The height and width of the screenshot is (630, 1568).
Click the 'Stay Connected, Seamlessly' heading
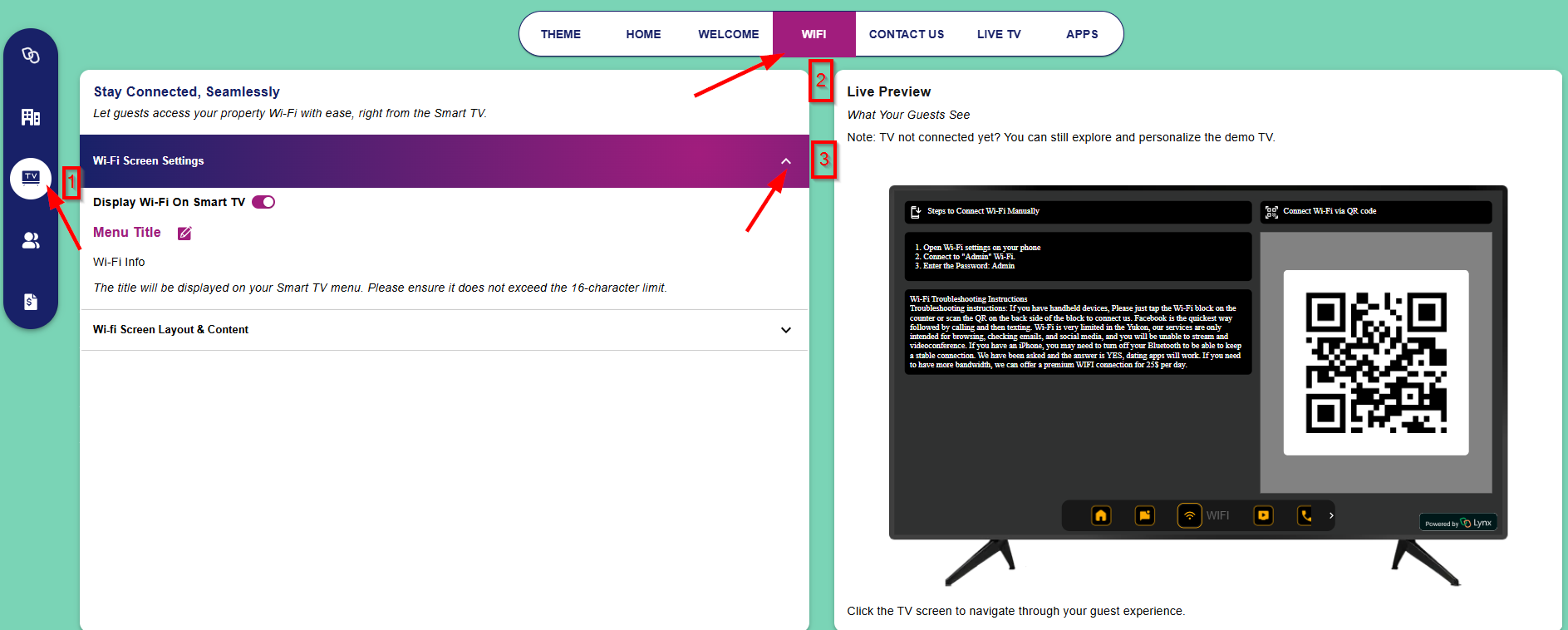(187, 91)
